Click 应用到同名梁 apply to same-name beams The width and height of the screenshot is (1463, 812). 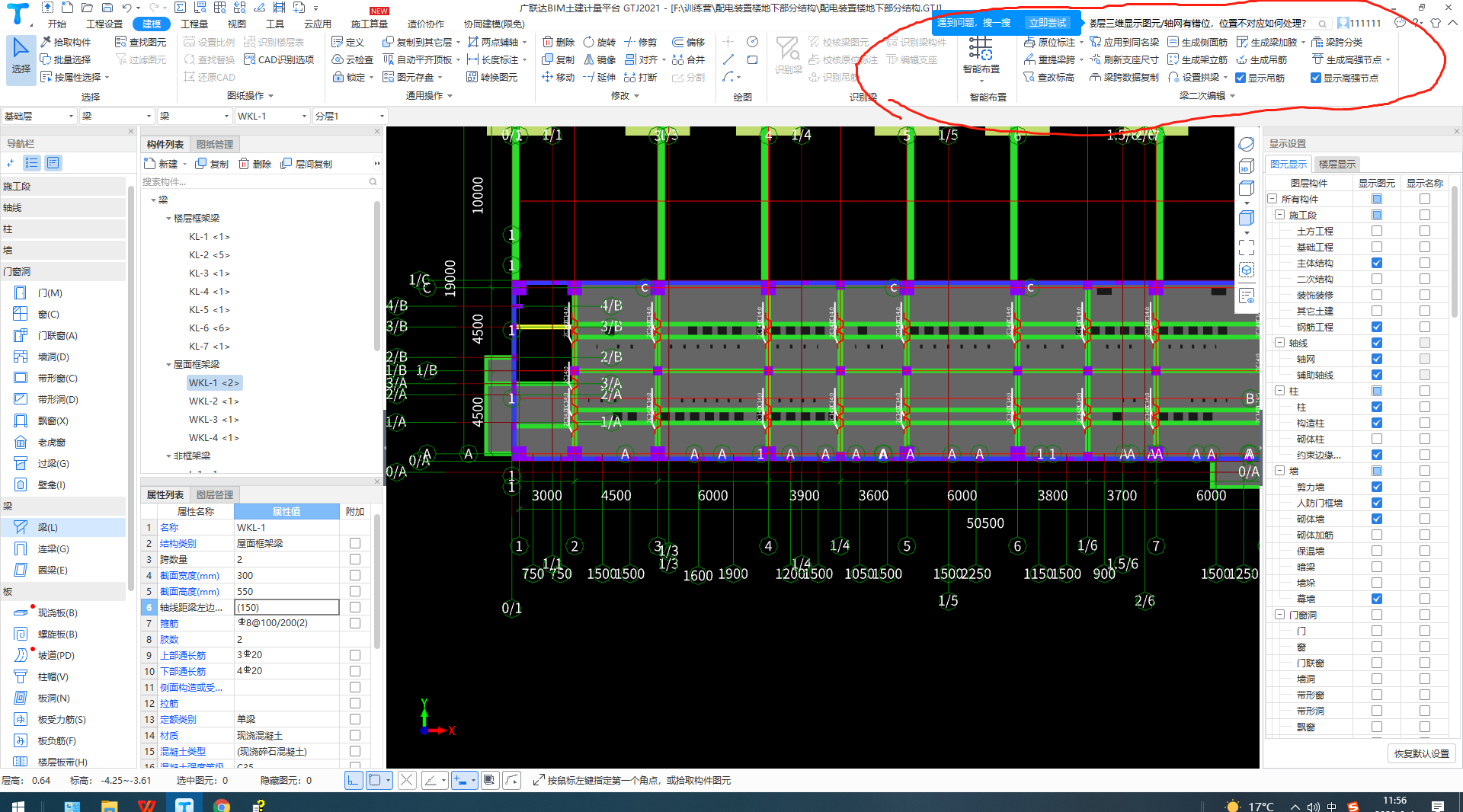1125,42
